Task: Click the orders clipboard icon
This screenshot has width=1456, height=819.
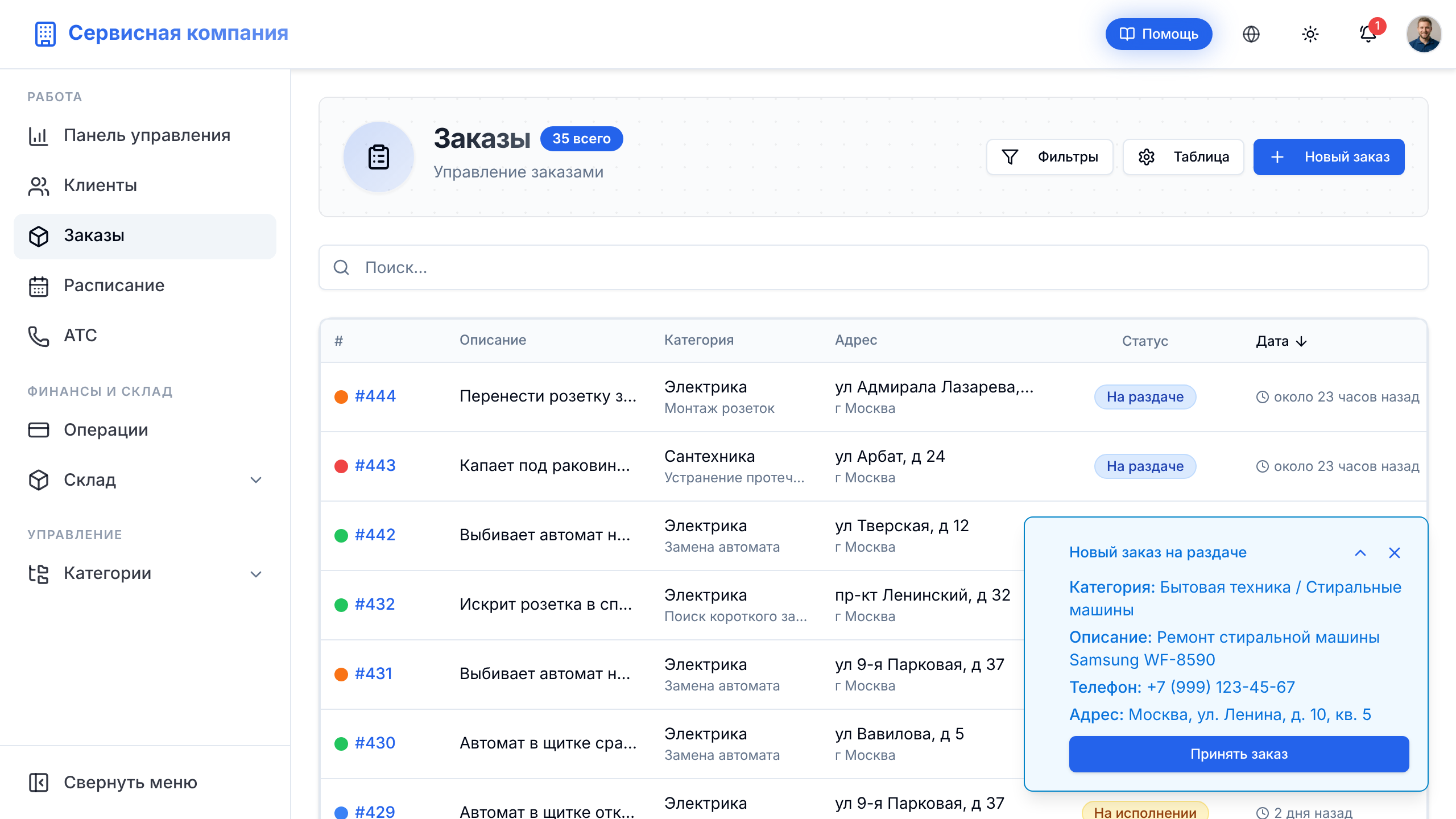Action: point(379,157)
